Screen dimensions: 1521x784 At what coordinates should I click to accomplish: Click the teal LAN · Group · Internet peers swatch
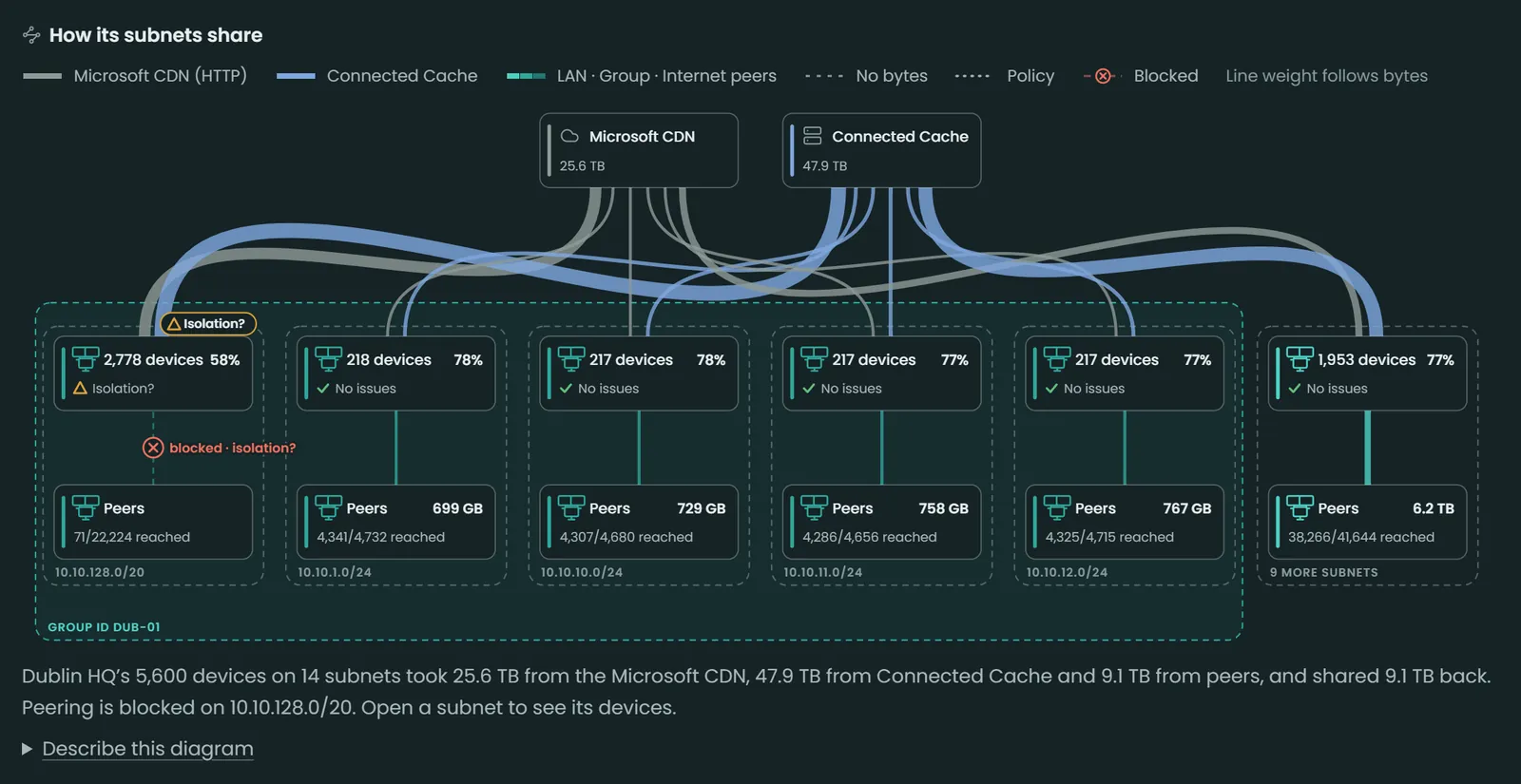tap(526, 76)
